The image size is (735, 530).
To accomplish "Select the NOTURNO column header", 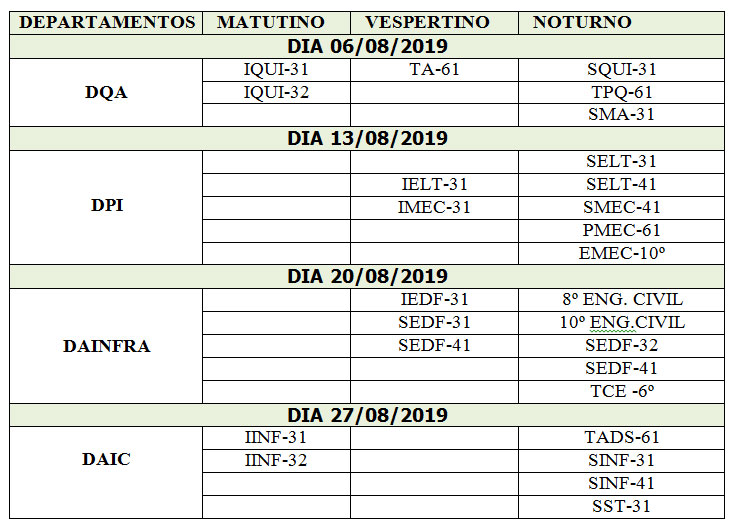I will click(x=568, y=22).
